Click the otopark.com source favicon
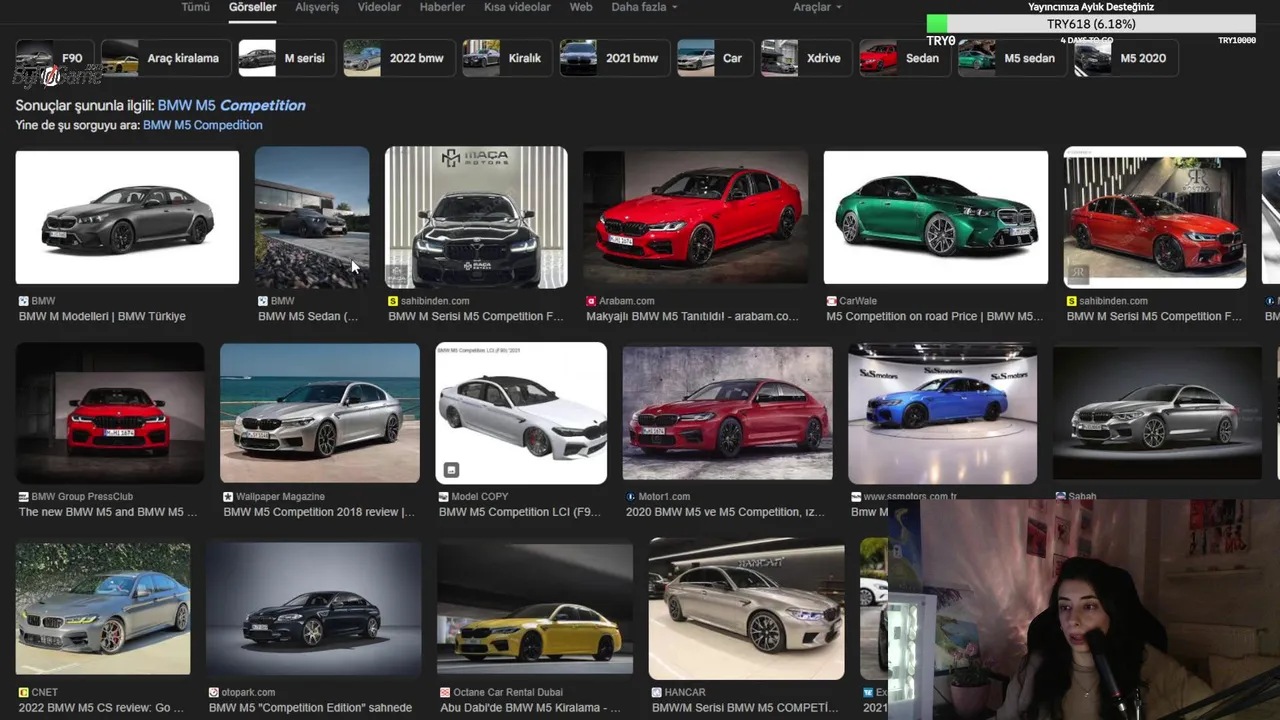1280x720 pixels. [213, 692]
